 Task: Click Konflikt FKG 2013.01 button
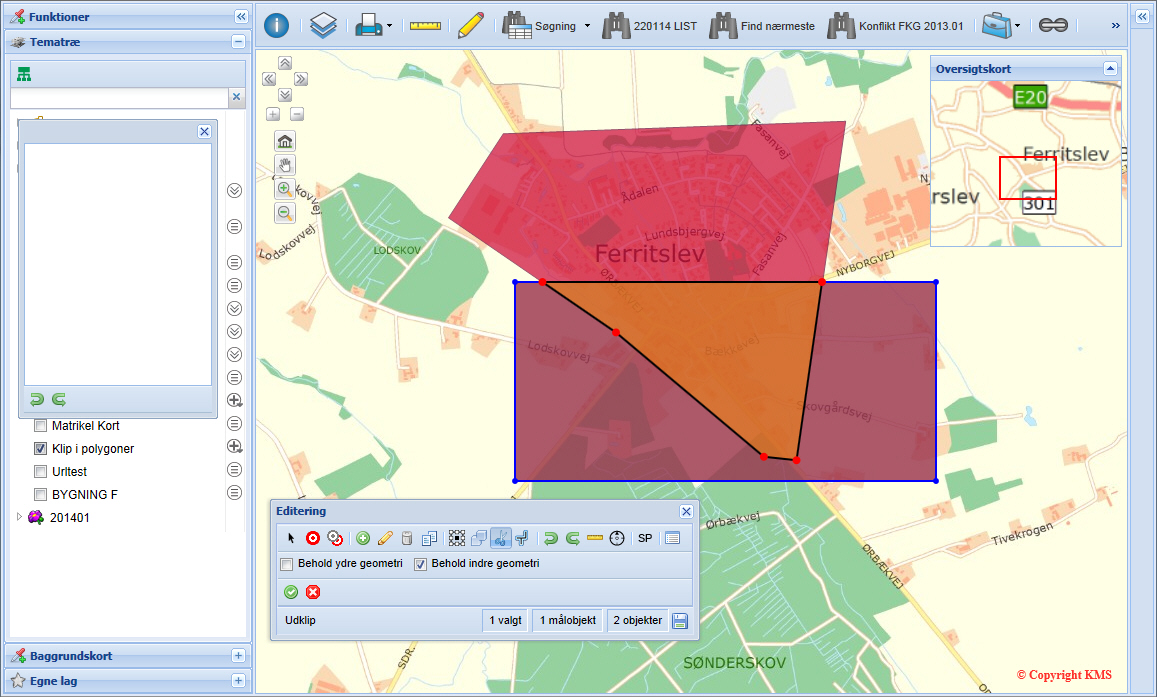click(x=895, y=26)
